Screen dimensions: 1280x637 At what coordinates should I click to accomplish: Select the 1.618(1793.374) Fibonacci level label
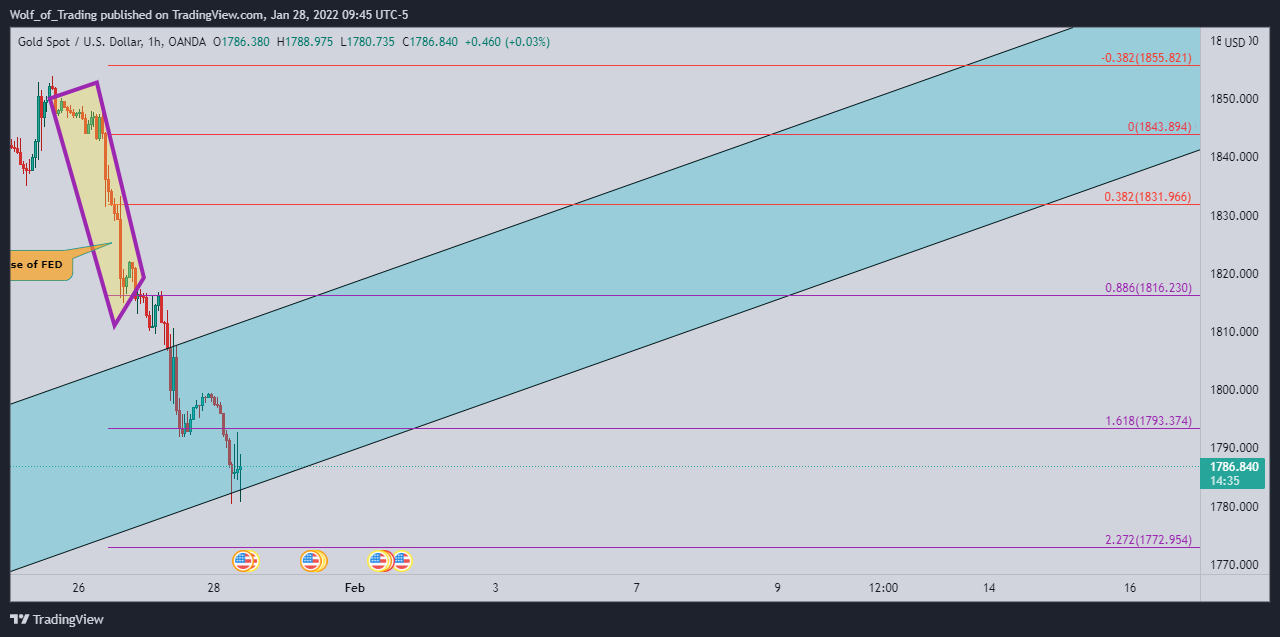[x=1148, y=421]
